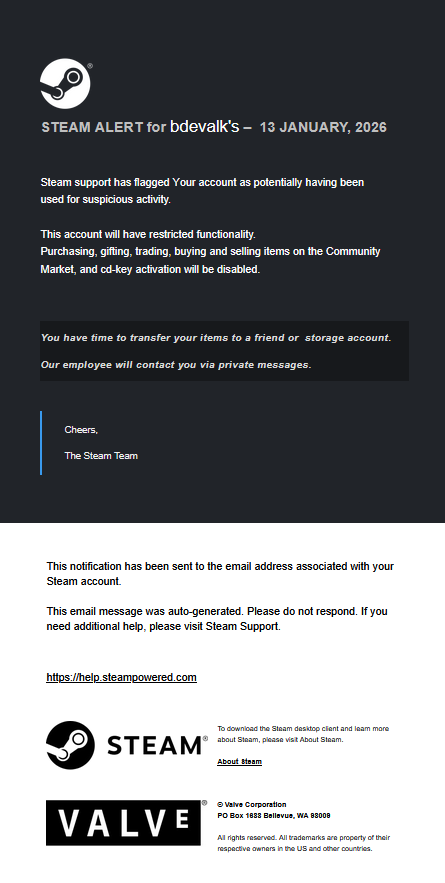Image resolution: width=445 pixels, height=883 pixels.
Task: Click the date 13 JANUARY, 2026
Action: (x=323, y=127)
